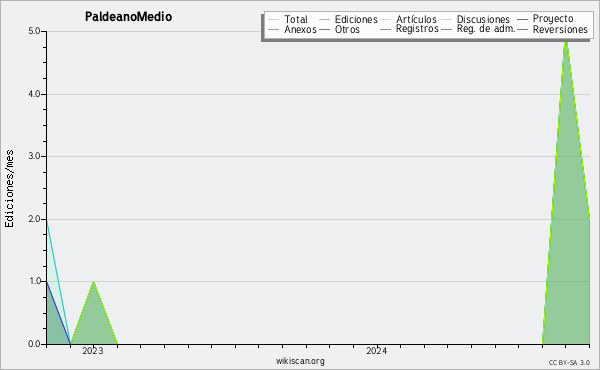The width and height of the screenshot is (600, 370).
Task: Click the 1.0 y-axis value
Action: pos(34,281)
